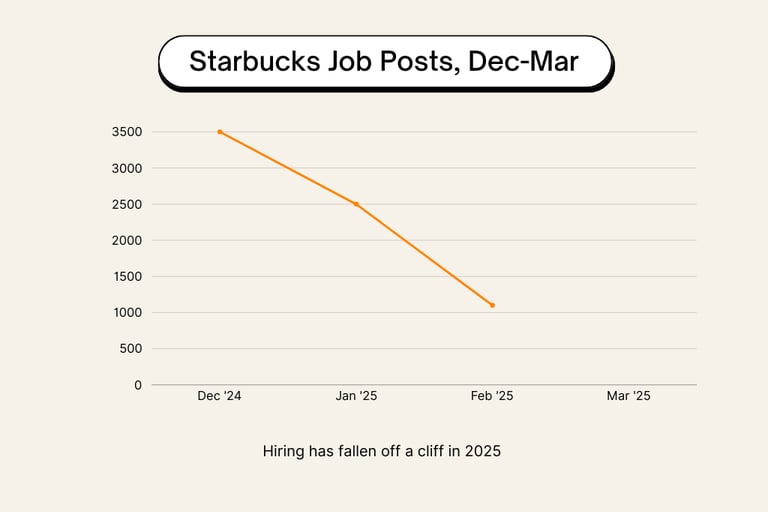Click the 1500 y-axis label

click(126, 276)
